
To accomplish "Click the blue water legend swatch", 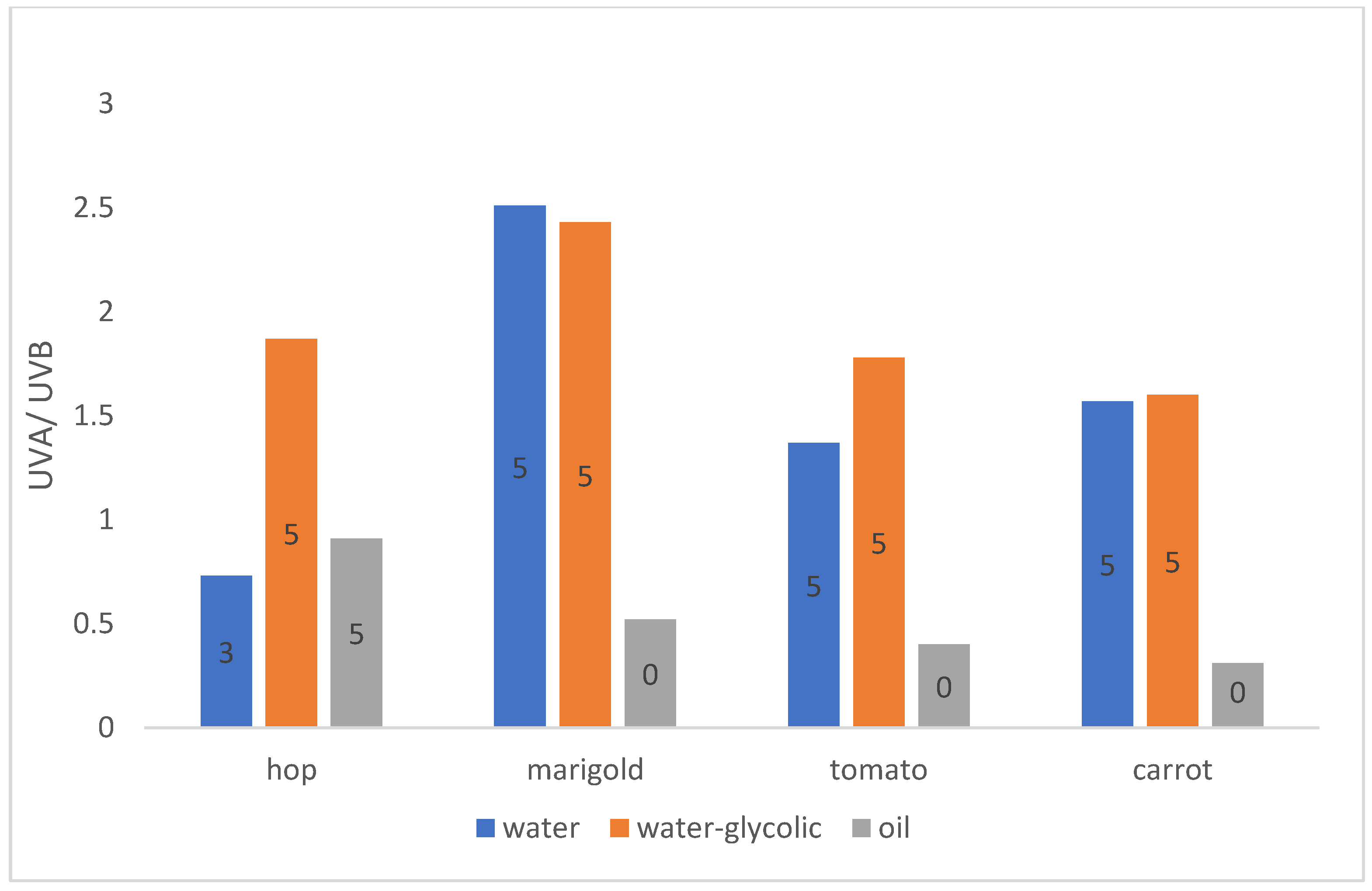I will click(485, 828).
